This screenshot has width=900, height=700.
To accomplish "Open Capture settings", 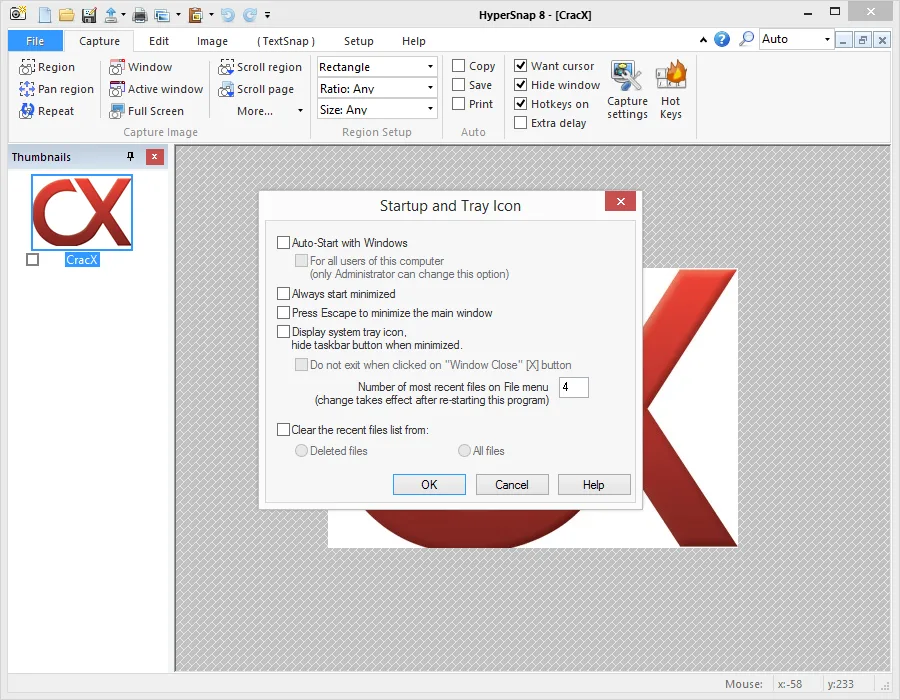I will [x=627, y=90].
